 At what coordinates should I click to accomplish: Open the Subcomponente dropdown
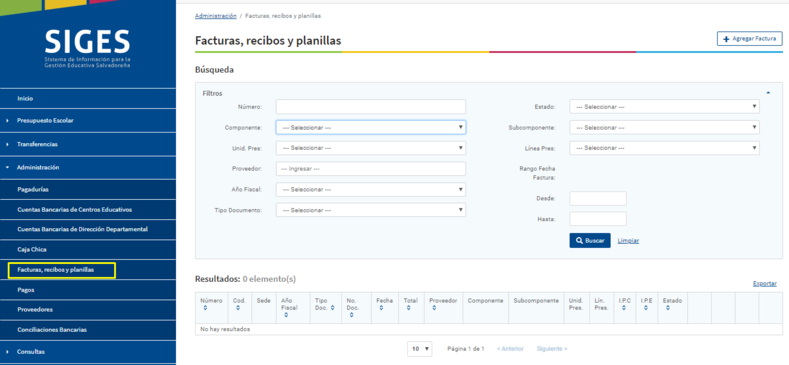click(664, 127)
